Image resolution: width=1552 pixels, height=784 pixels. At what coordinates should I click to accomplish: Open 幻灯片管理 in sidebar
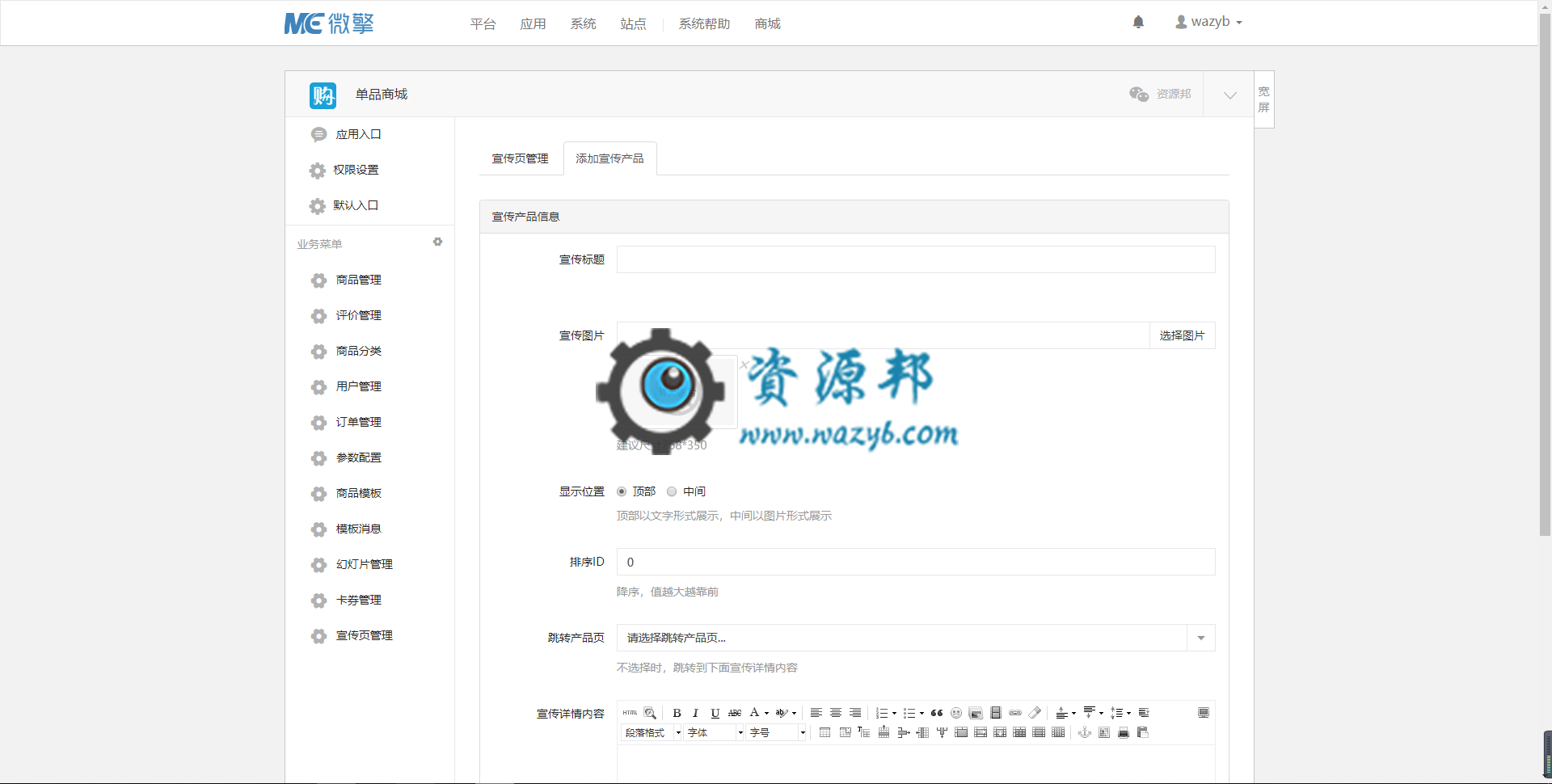pyautogui.click(x=364, y=564)
